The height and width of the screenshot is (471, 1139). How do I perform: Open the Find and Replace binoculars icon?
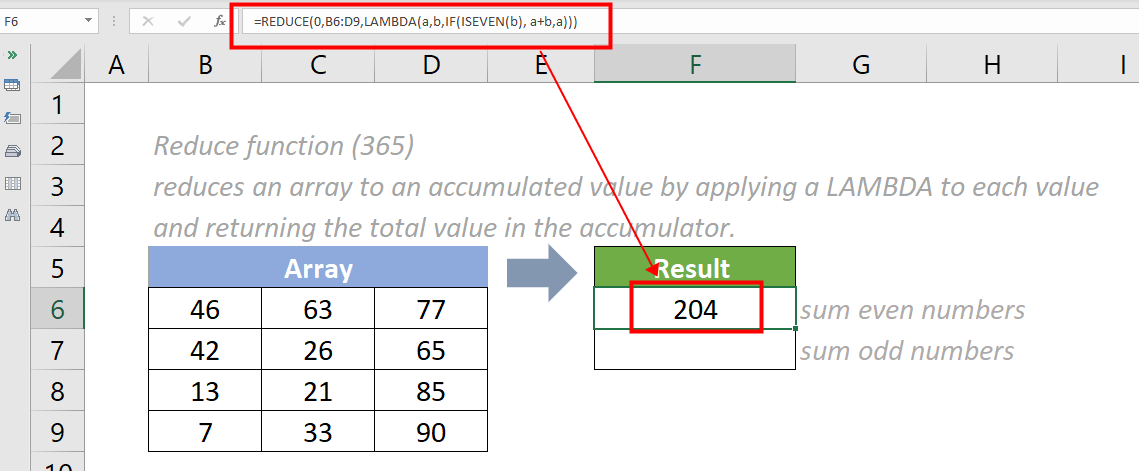[12, 215]
